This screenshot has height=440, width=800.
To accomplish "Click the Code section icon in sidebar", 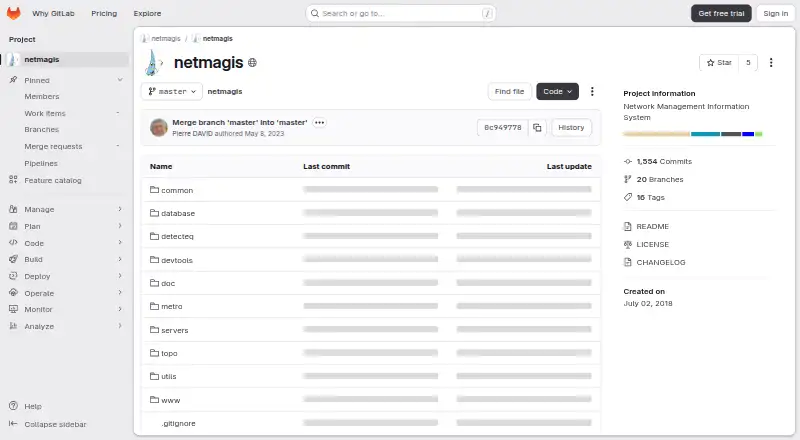I will 13,242.
